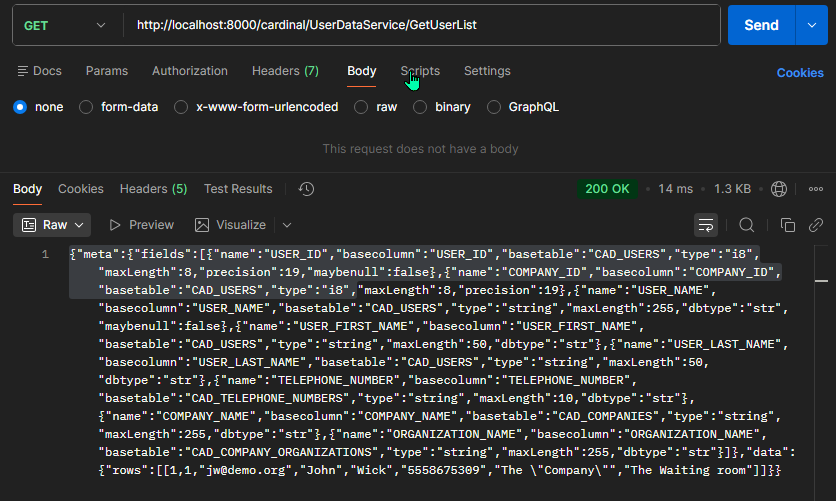Open the Test Results response tab
836x501 pixels.
tap(238, 189)
